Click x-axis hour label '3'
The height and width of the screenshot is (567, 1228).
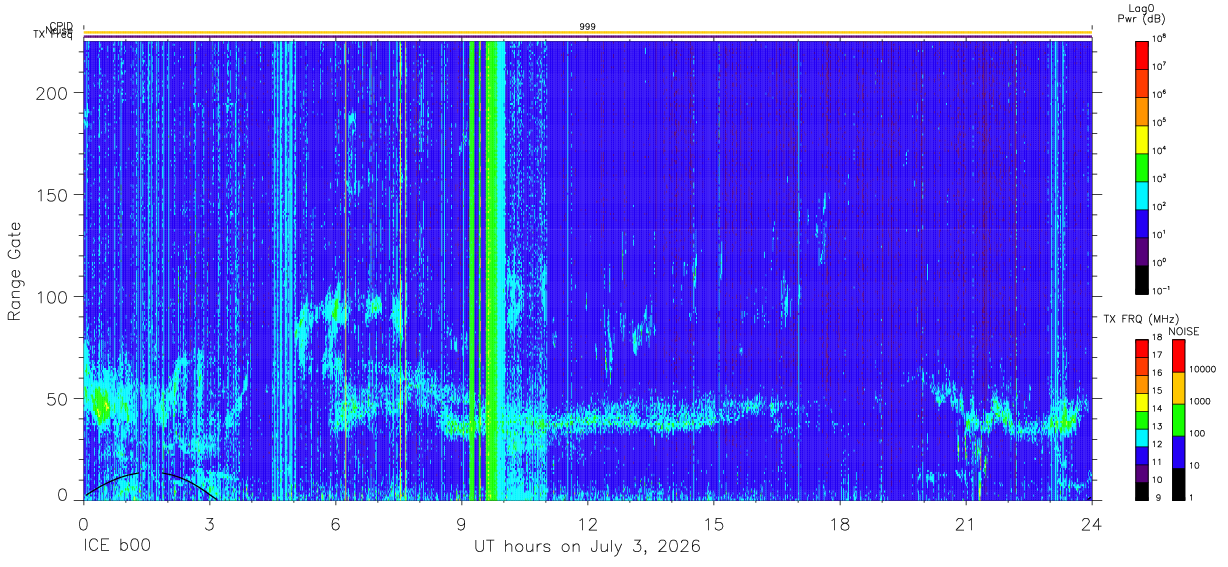point(210,523)
